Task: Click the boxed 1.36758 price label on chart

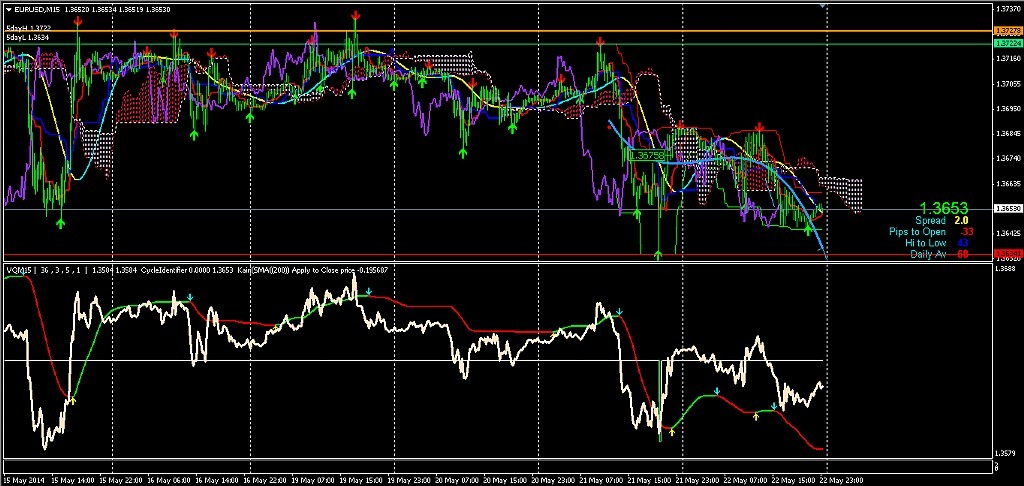Action: pos(647,155)
